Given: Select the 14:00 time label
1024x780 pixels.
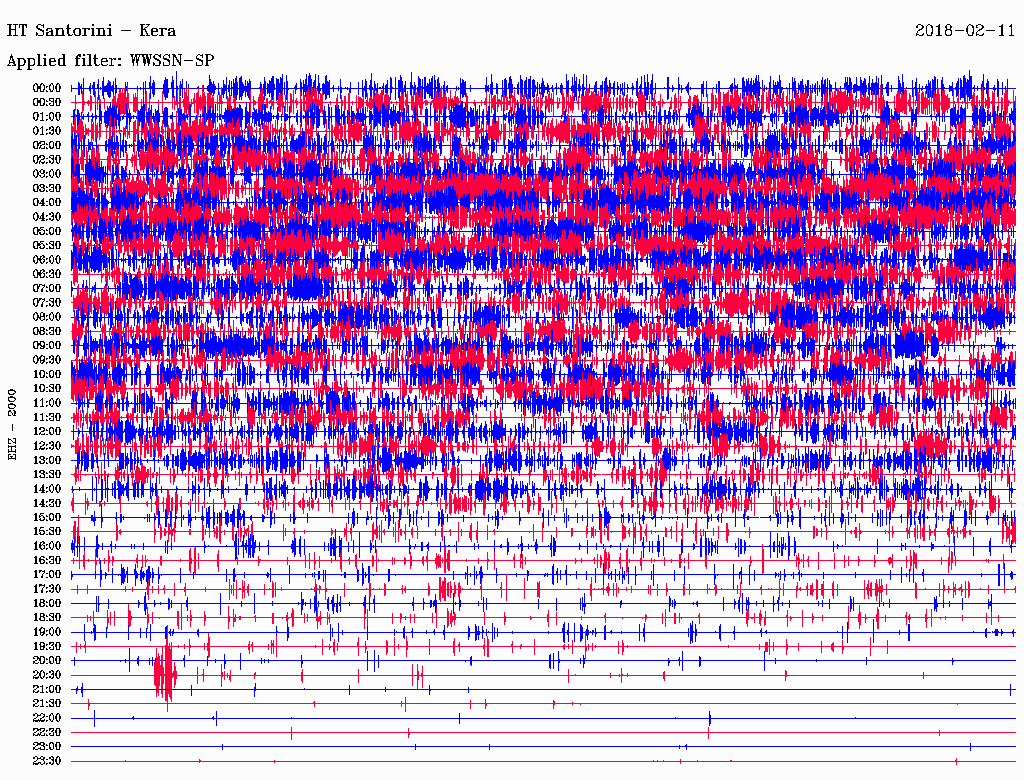Looking at the screenshot, I should coord(46,489).
